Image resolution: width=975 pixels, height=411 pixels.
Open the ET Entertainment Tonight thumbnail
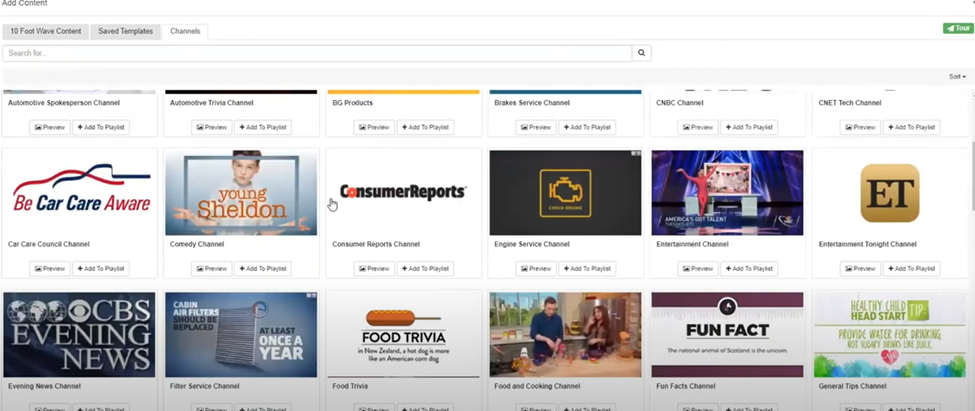point(889,193)
